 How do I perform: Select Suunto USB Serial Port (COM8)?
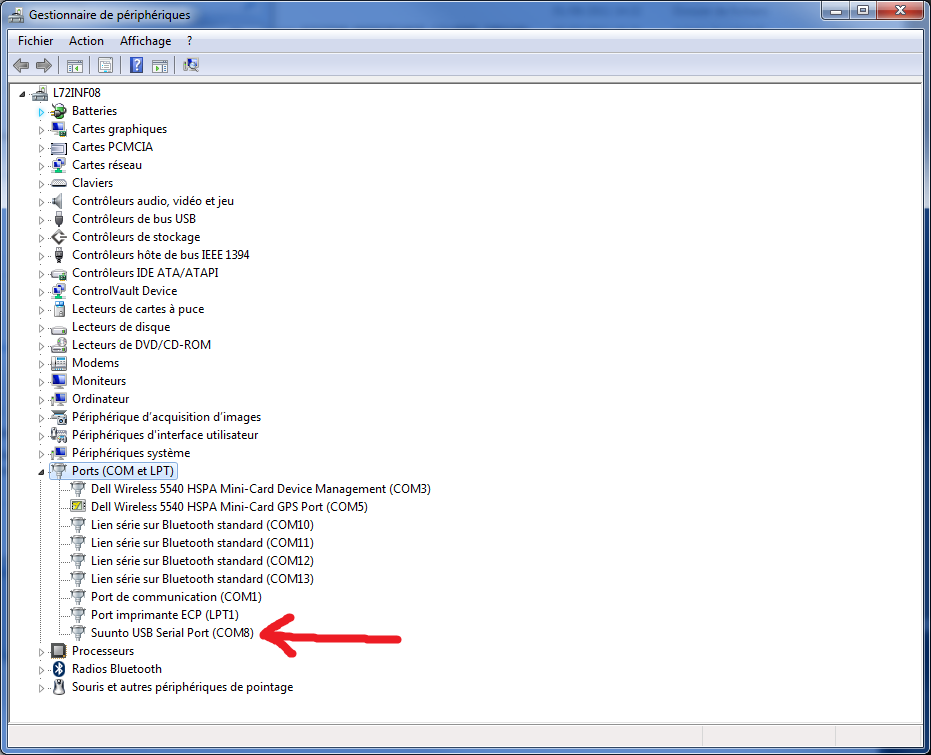click(x=172, y=633)
